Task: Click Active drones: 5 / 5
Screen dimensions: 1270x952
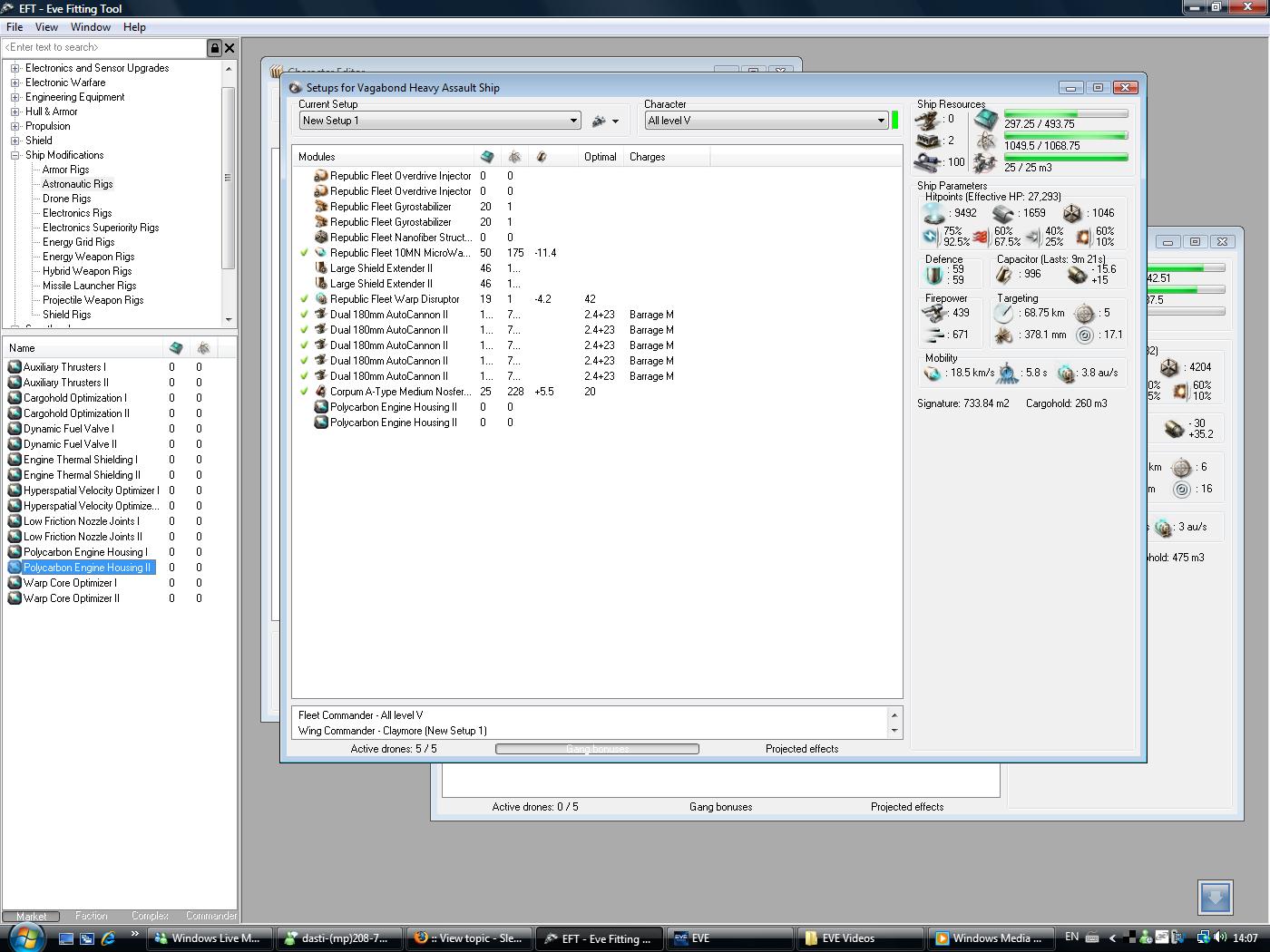Action: (x=394, y=749)
